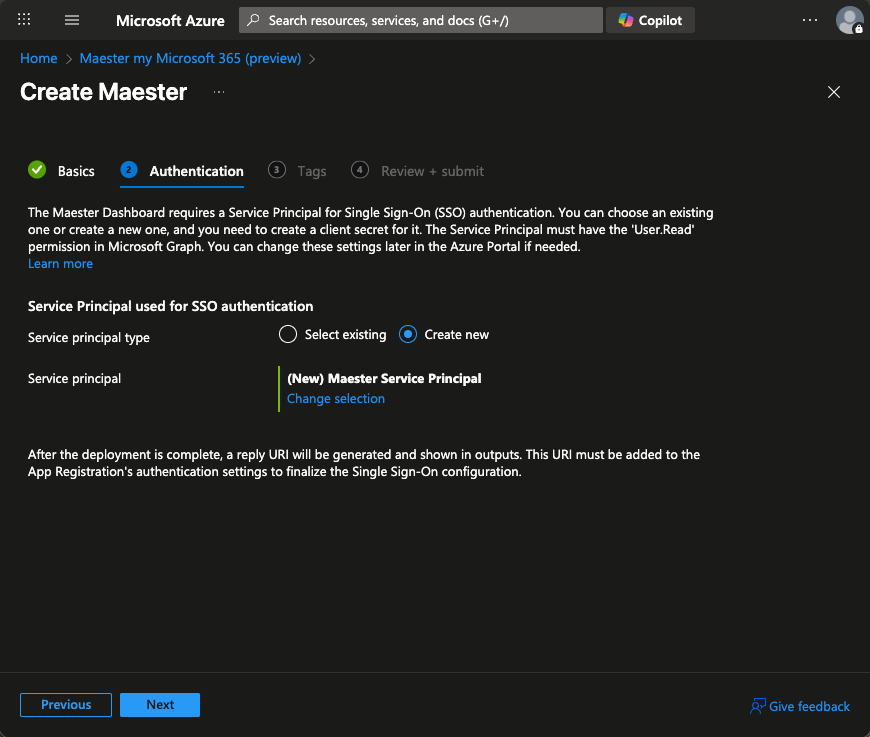Navigate to Home breadcrumb
This screenshot has height=737, width=870.
coord(38,58)
